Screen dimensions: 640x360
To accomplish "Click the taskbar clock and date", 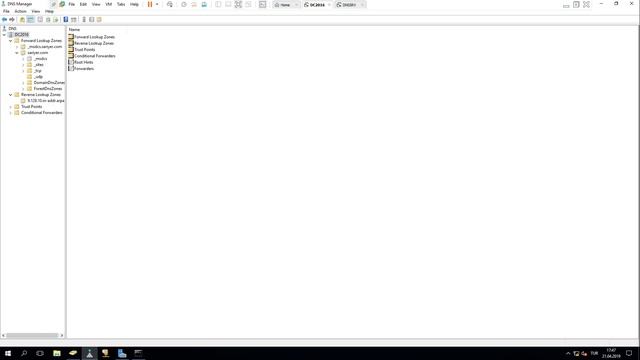I will coord(611,353).
